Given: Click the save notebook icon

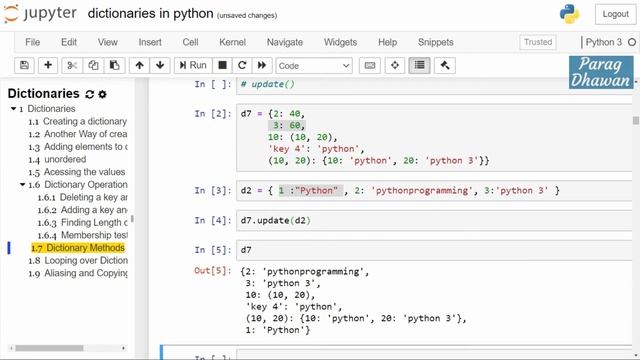Looking at the screenshot, I should pyautogui.click(x=24, y=65).
